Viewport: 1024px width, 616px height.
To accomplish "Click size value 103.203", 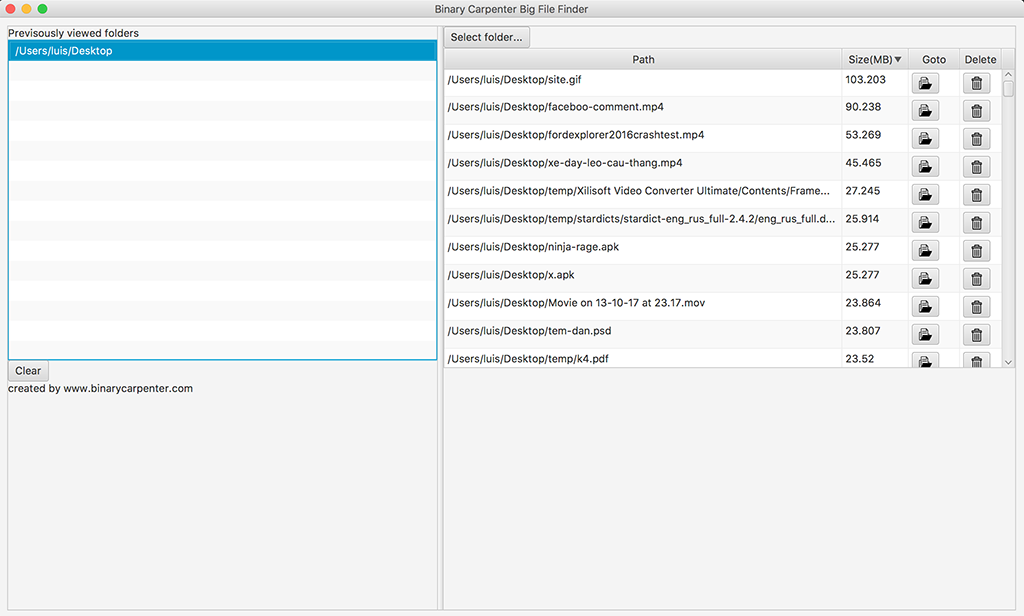I will tap(865, 80).
